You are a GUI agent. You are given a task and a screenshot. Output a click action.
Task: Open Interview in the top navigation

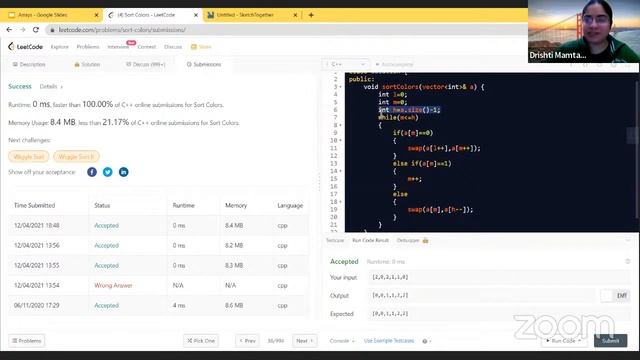(x=118, y=47)
